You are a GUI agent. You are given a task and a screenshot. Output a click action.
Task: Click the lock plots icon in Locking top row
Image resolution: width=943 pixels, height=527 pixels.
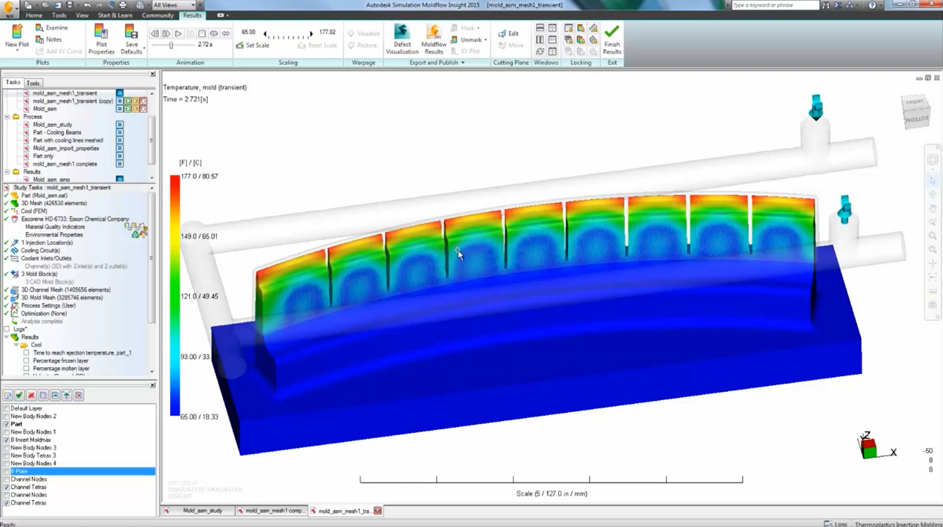[x=581, y=28]
